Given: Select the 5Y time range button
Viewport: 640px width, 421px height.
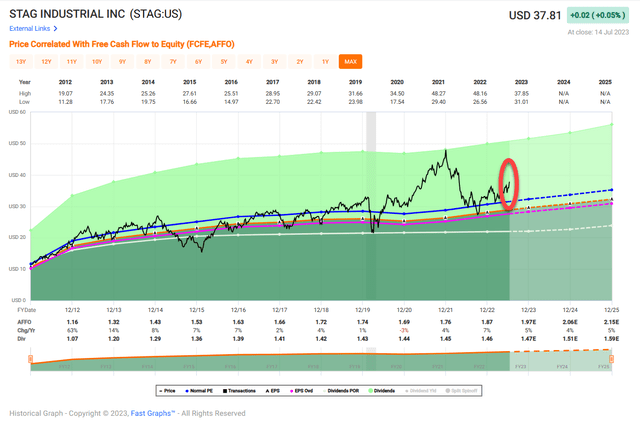Looking at the screenshot, I should 224,62.
